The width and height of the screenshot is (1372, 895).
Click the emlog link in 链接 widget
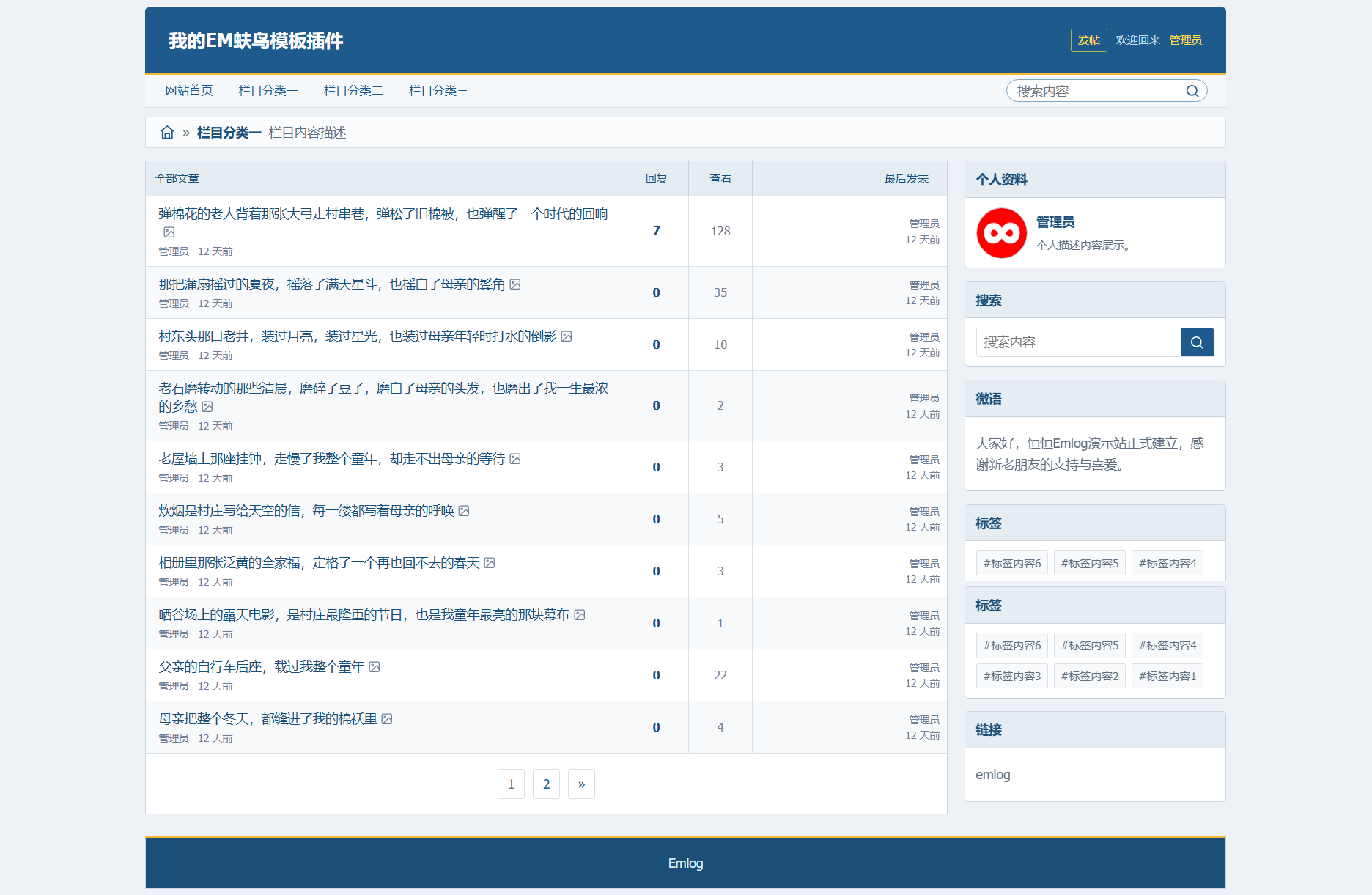pyautogui.click(x=993, y=775)
